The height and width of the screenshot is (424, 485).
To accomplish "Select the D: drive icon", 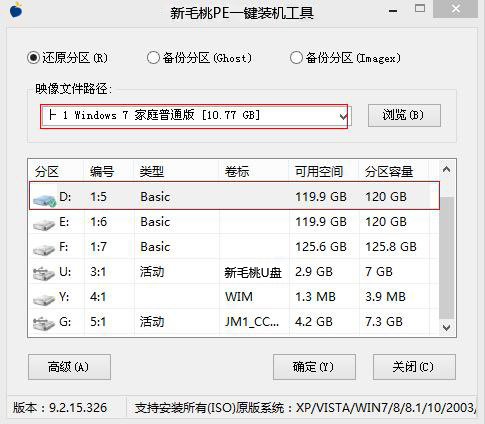I will click(x=45, y=200).
